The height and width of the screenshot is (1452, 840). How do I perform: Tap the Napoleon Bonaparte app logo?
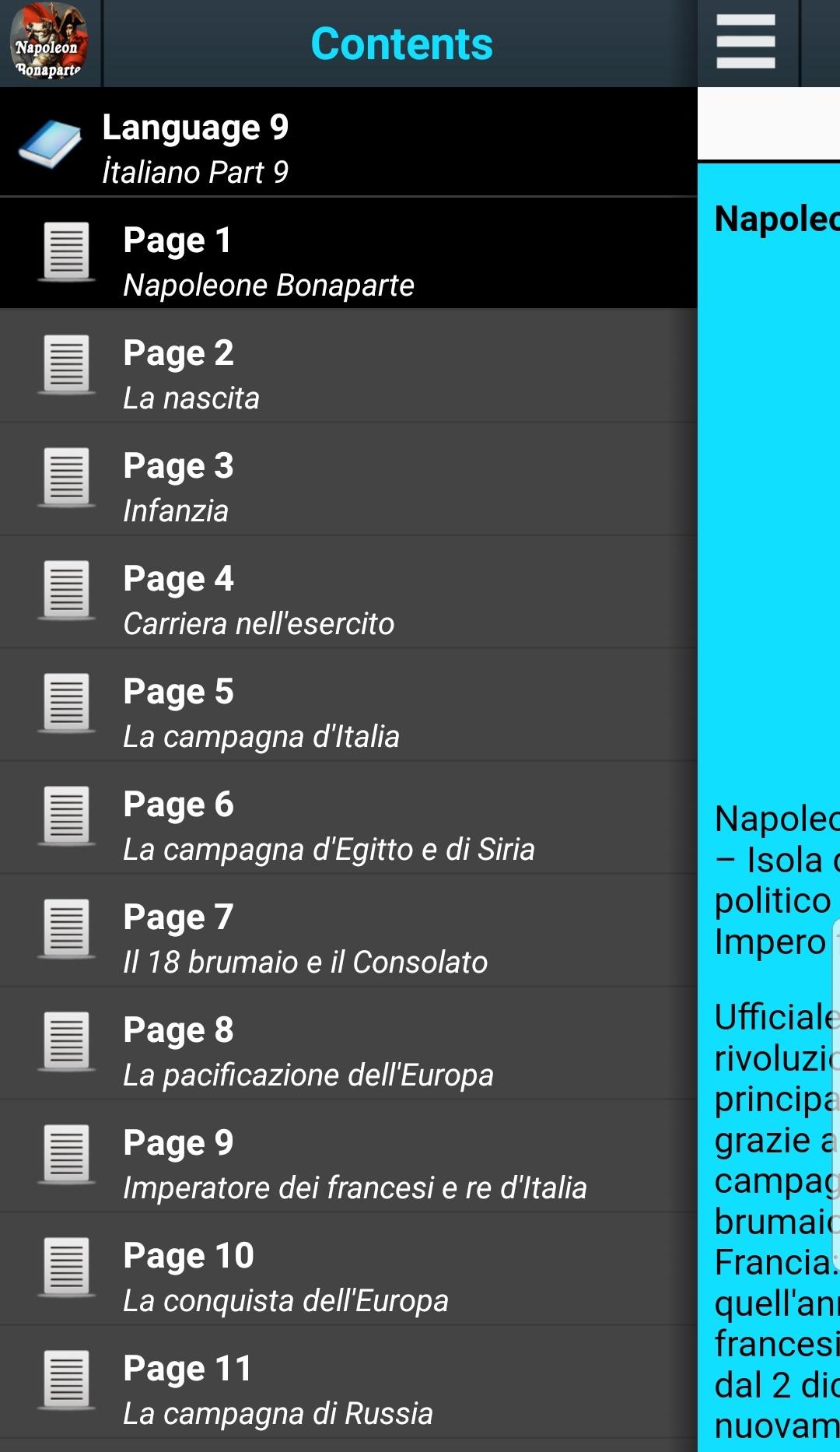pos(49,43)
